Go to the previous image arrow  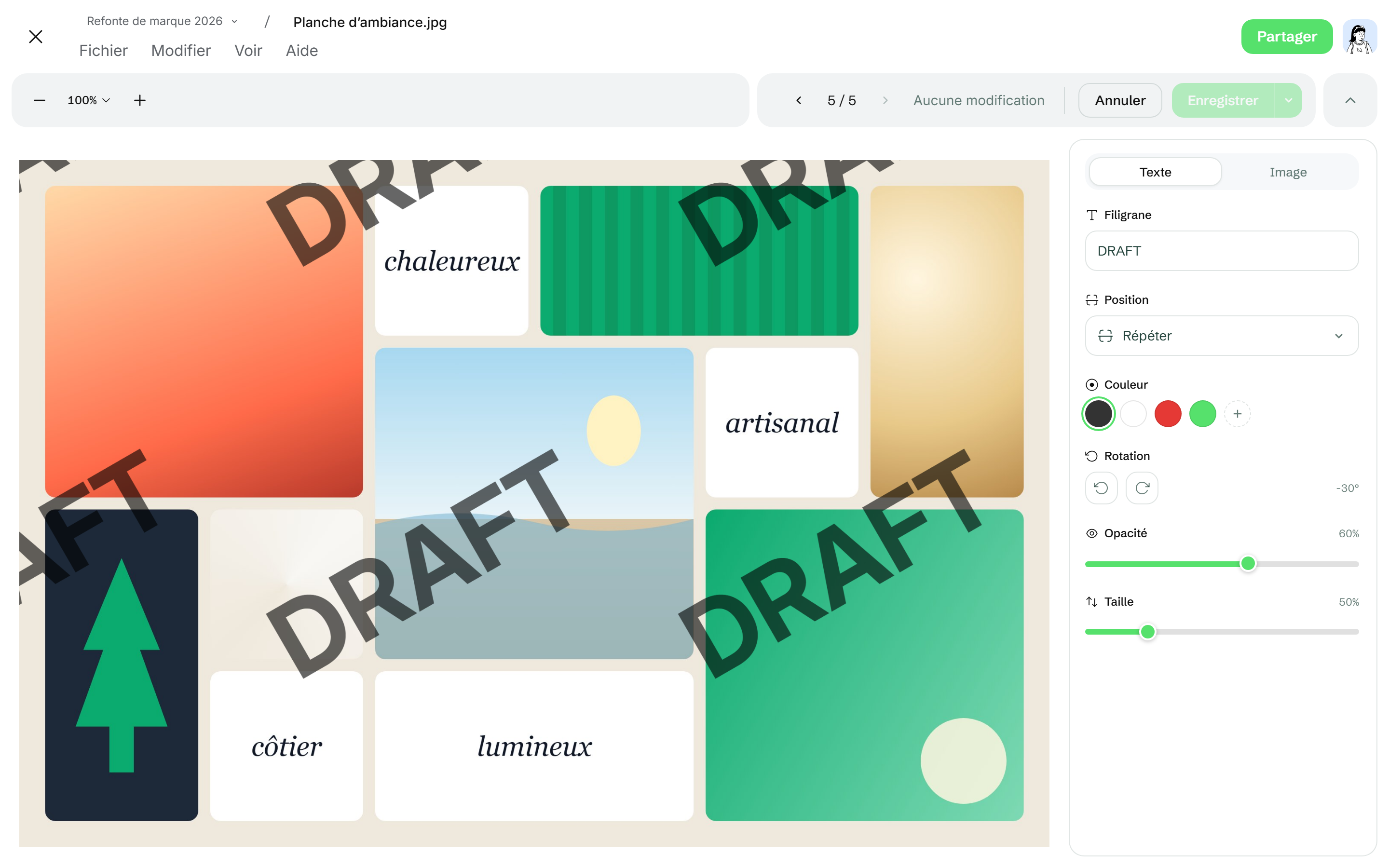pos(798,100)
